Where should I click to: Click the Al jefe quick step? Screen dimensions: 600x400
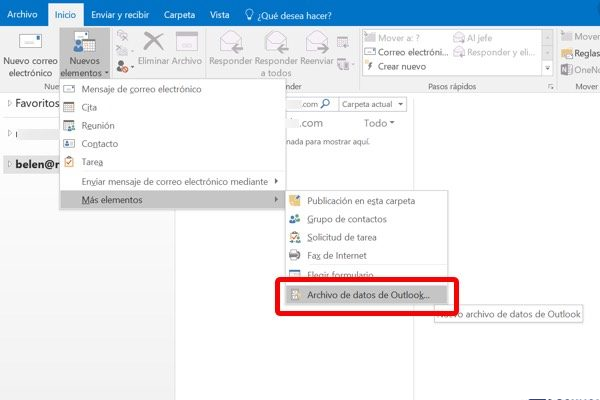point(472,38)
